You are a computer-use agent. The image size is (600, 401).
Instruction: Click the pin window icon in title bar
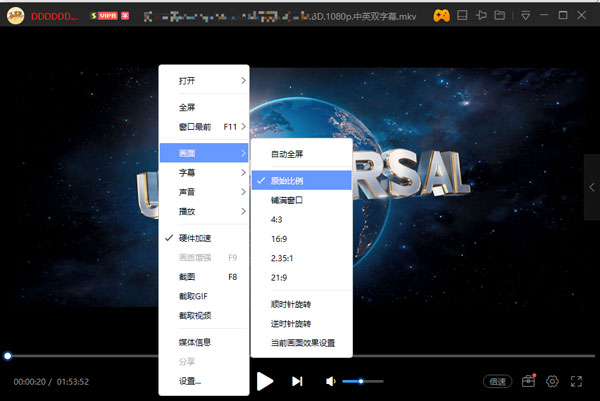[482, 16]
